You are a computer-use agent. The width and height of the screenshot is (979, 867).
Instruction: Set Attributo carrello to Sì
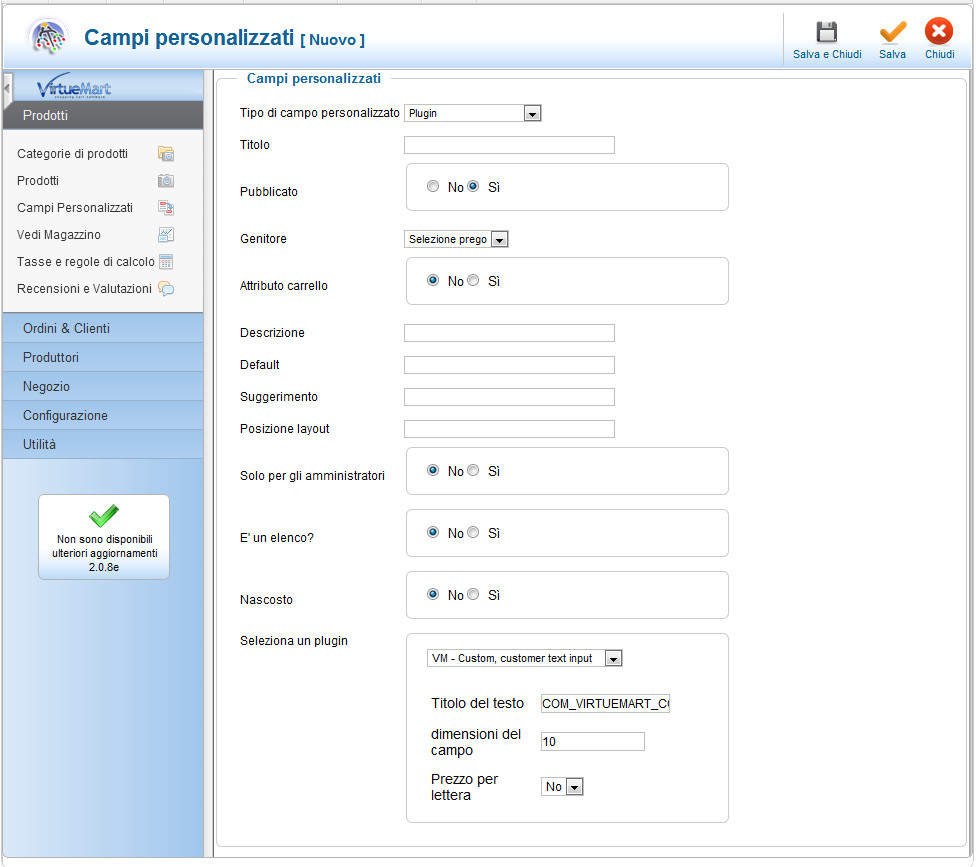point(474,281)
